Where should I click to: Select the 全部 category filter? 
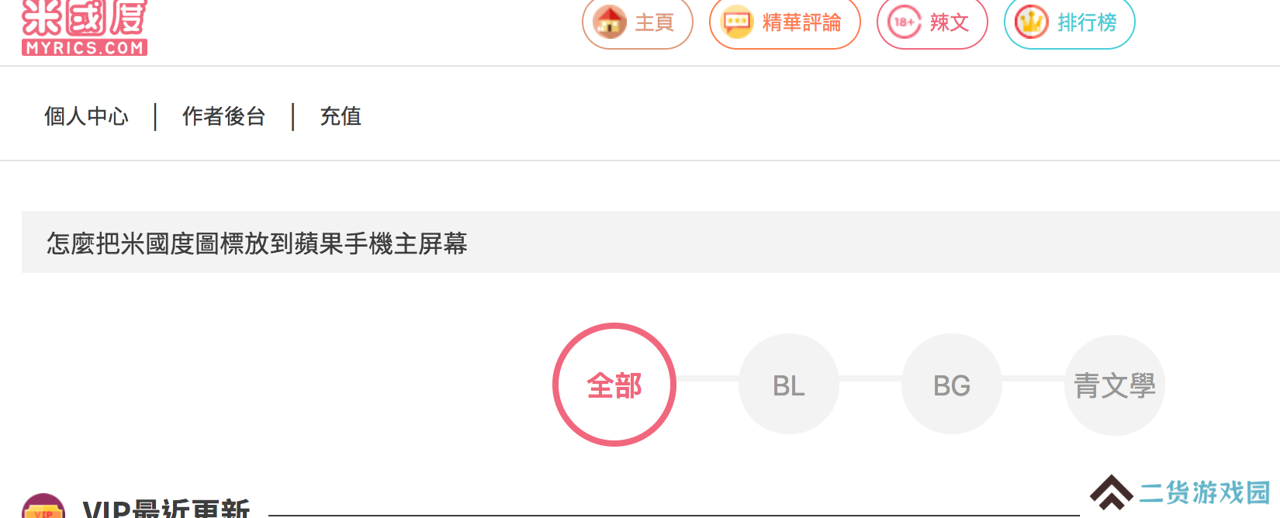tap(614, 385)
